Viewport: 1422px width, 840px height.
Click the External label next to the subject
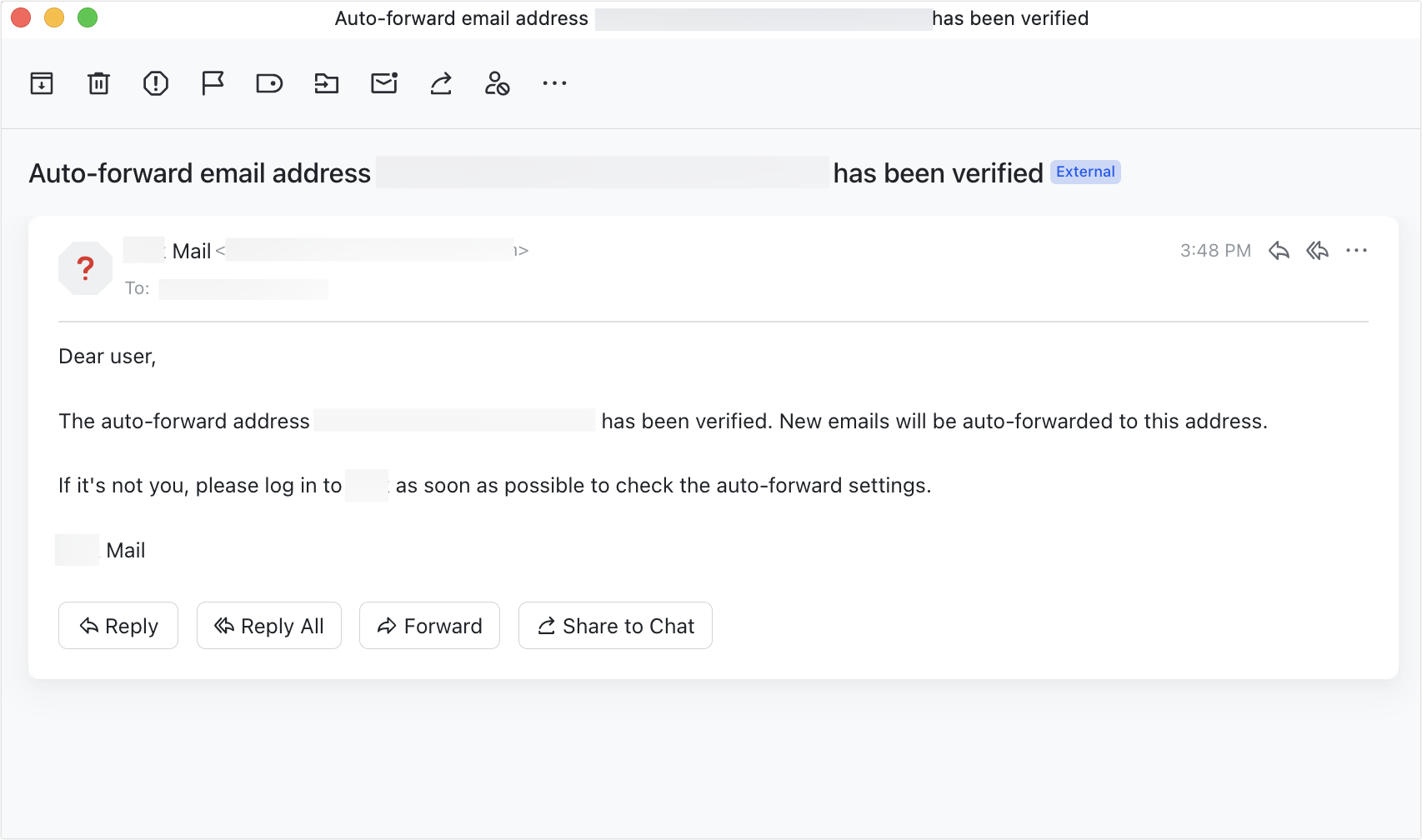pos(1085,172)
